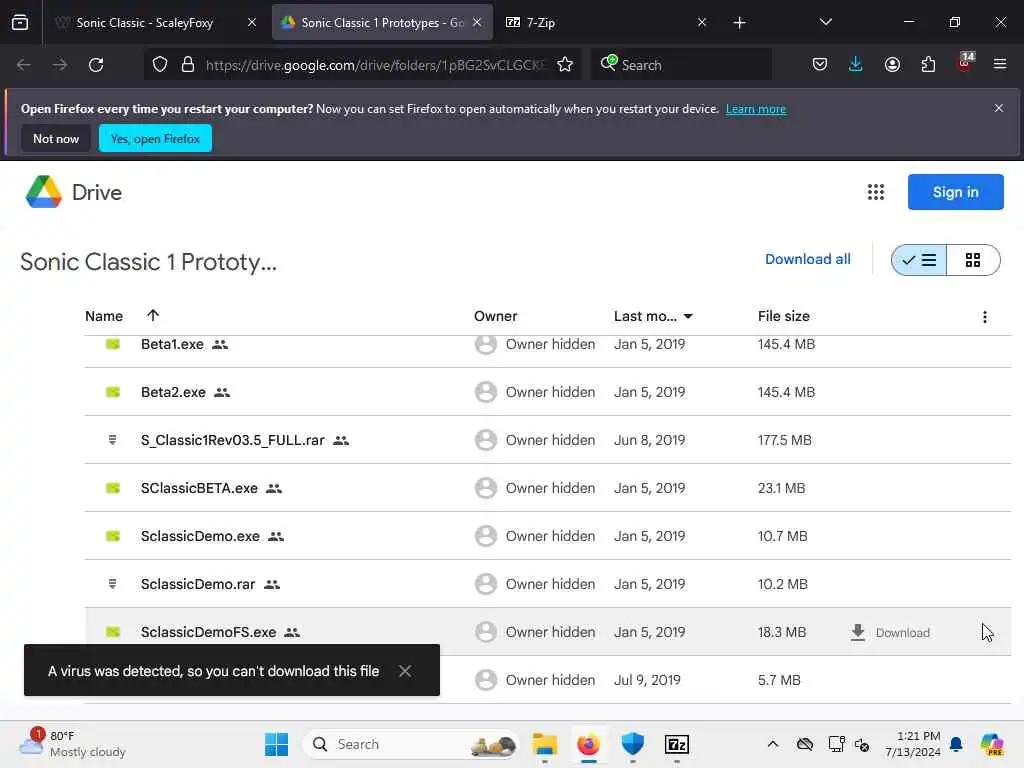The image size is (1024, 768).
Task: Close the 7-Zip tab
Action: click(x=701, y=22)
